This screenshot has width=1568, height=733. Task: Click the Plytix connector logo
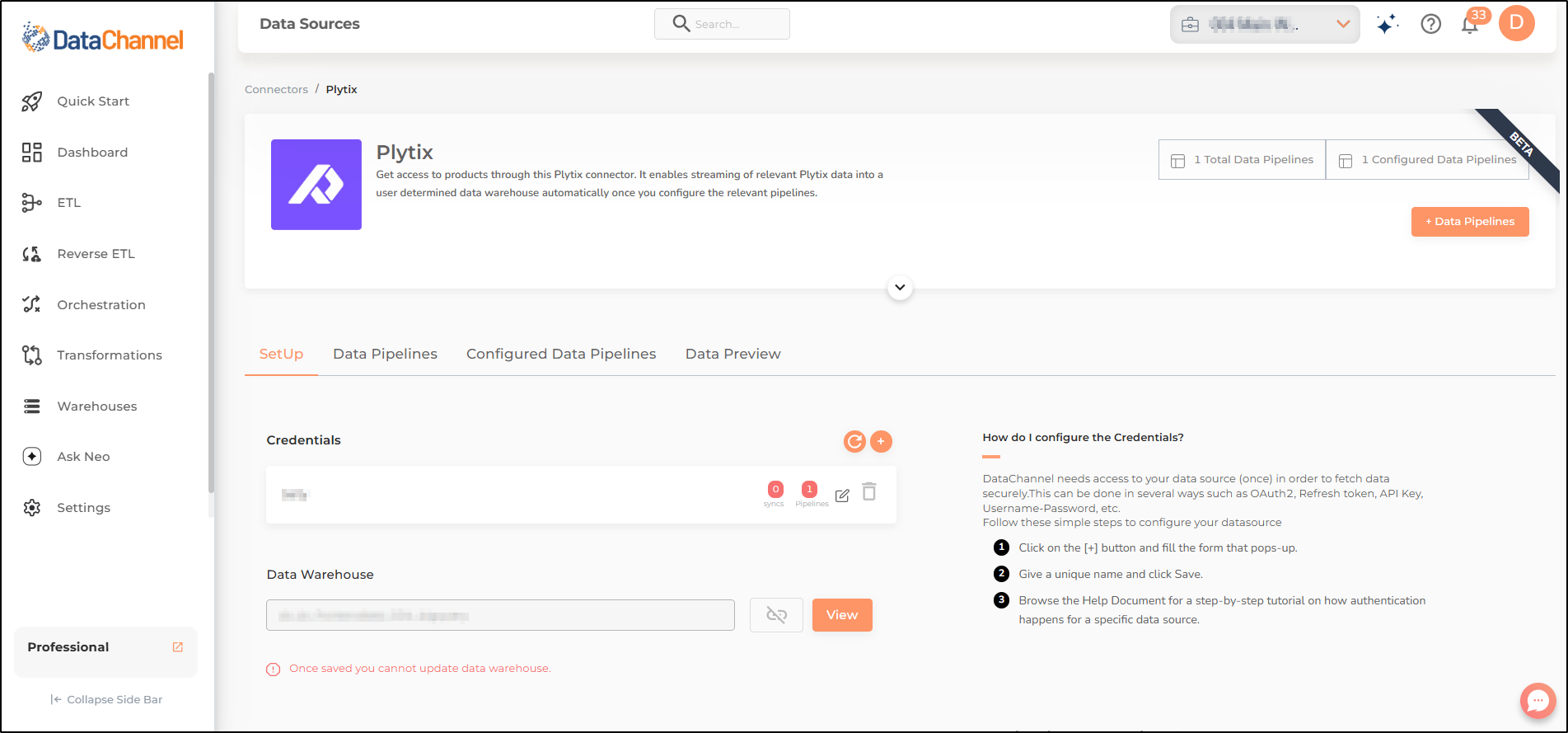tap(316, 185)
